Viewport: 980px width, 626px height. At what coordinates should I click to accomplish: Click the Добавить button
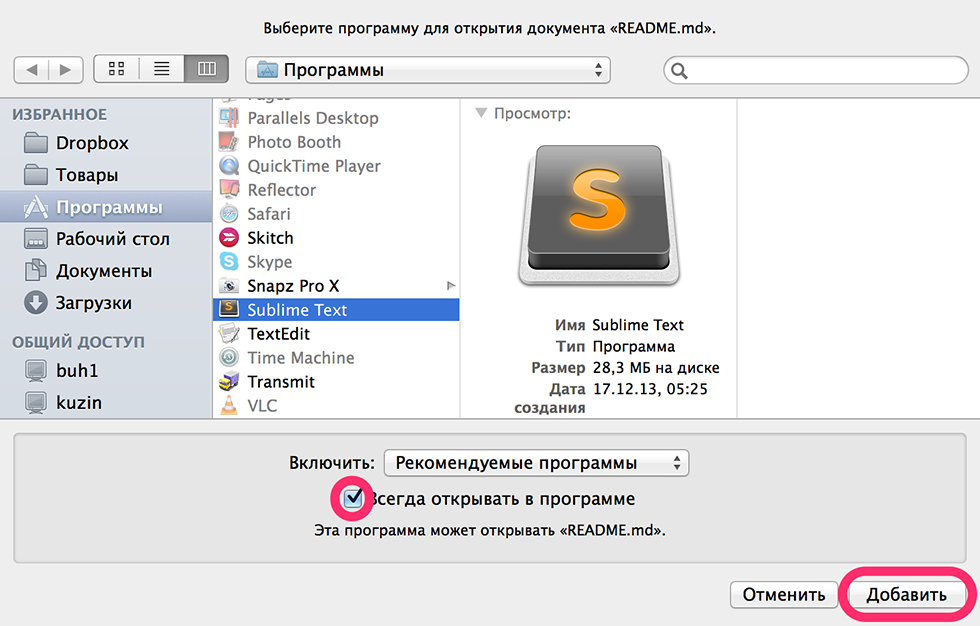point(906,595)
